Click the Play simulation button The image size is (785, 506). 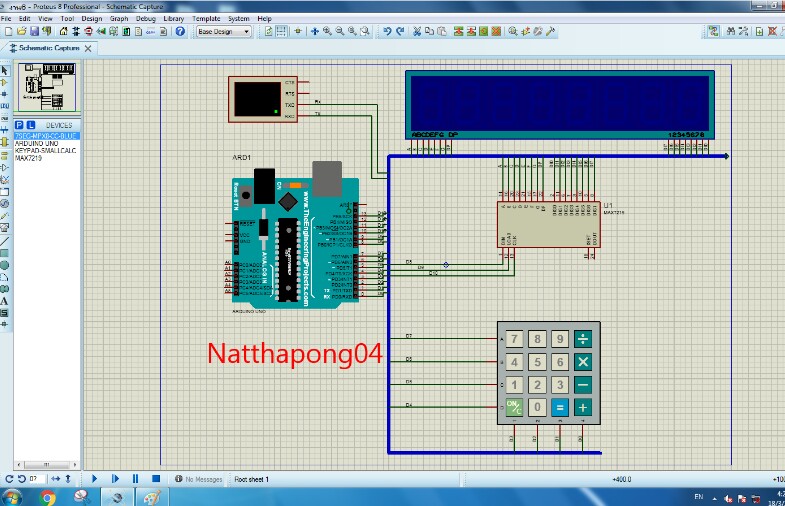94,479
